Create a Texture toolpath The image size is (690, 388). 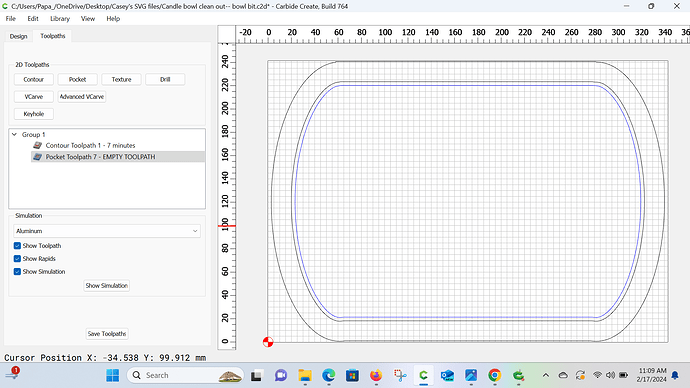(121, 79)
